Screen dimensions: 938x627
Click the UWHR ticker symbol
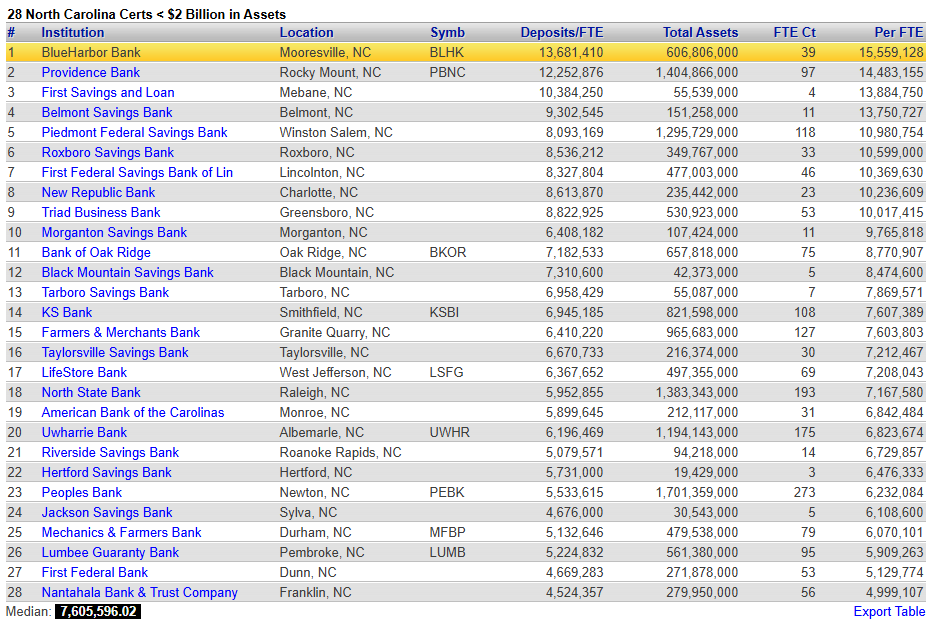pos(449,433)
